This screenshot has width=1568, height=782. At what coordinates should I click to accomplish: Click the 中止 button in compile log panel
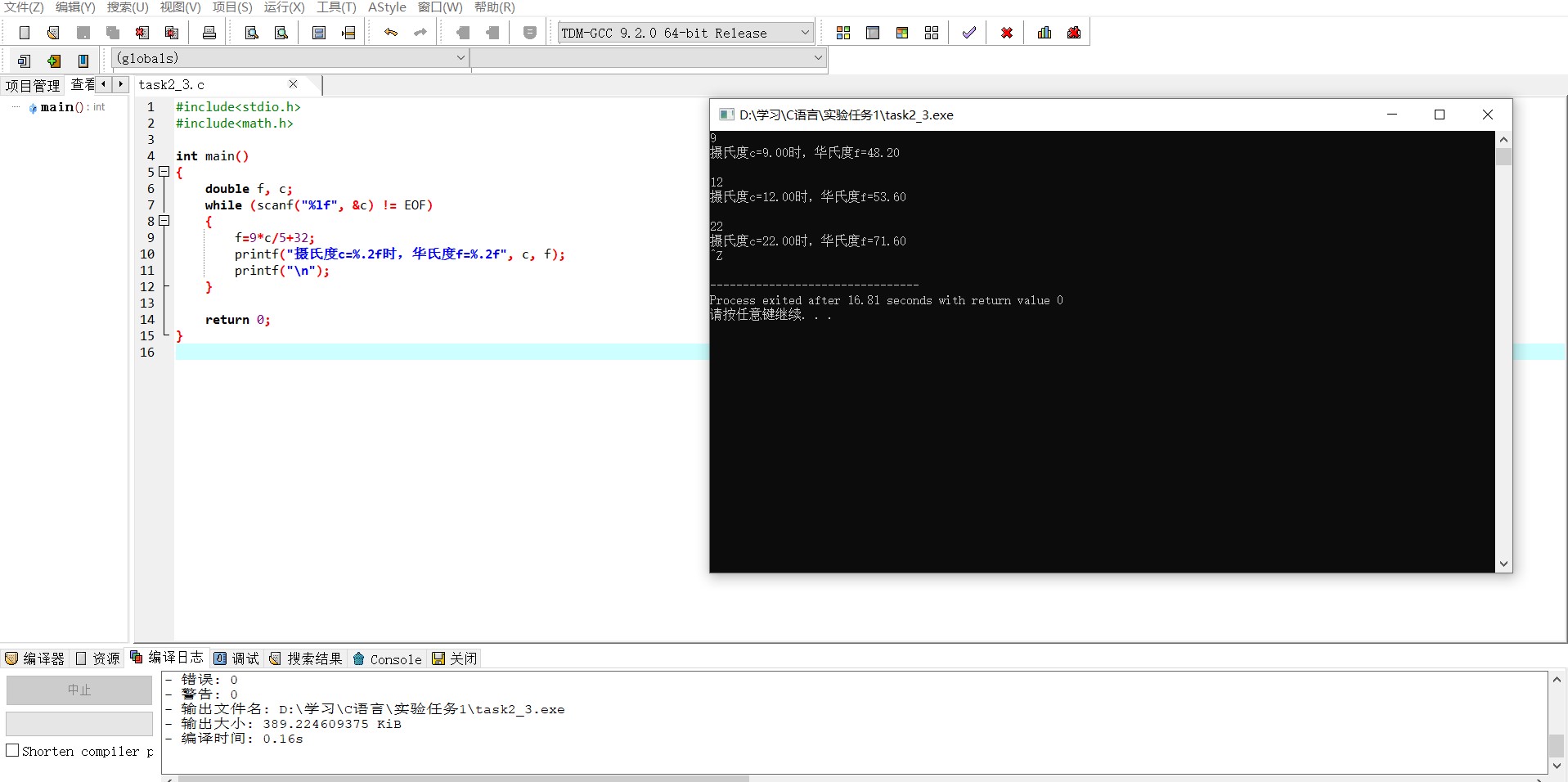pyautogui.click(x=79, y=690)
